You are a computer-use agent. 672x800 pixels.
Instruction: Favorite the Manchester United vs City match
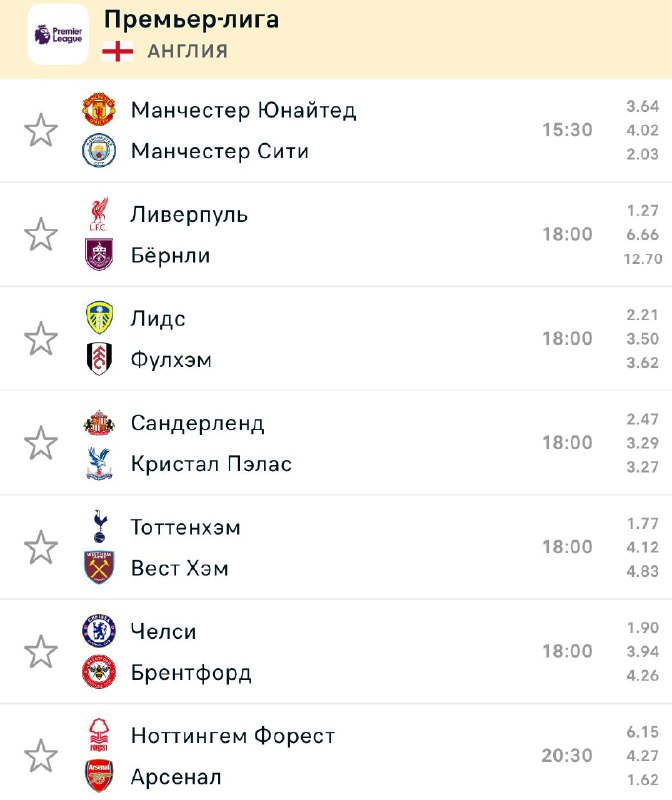click(41, 130)
